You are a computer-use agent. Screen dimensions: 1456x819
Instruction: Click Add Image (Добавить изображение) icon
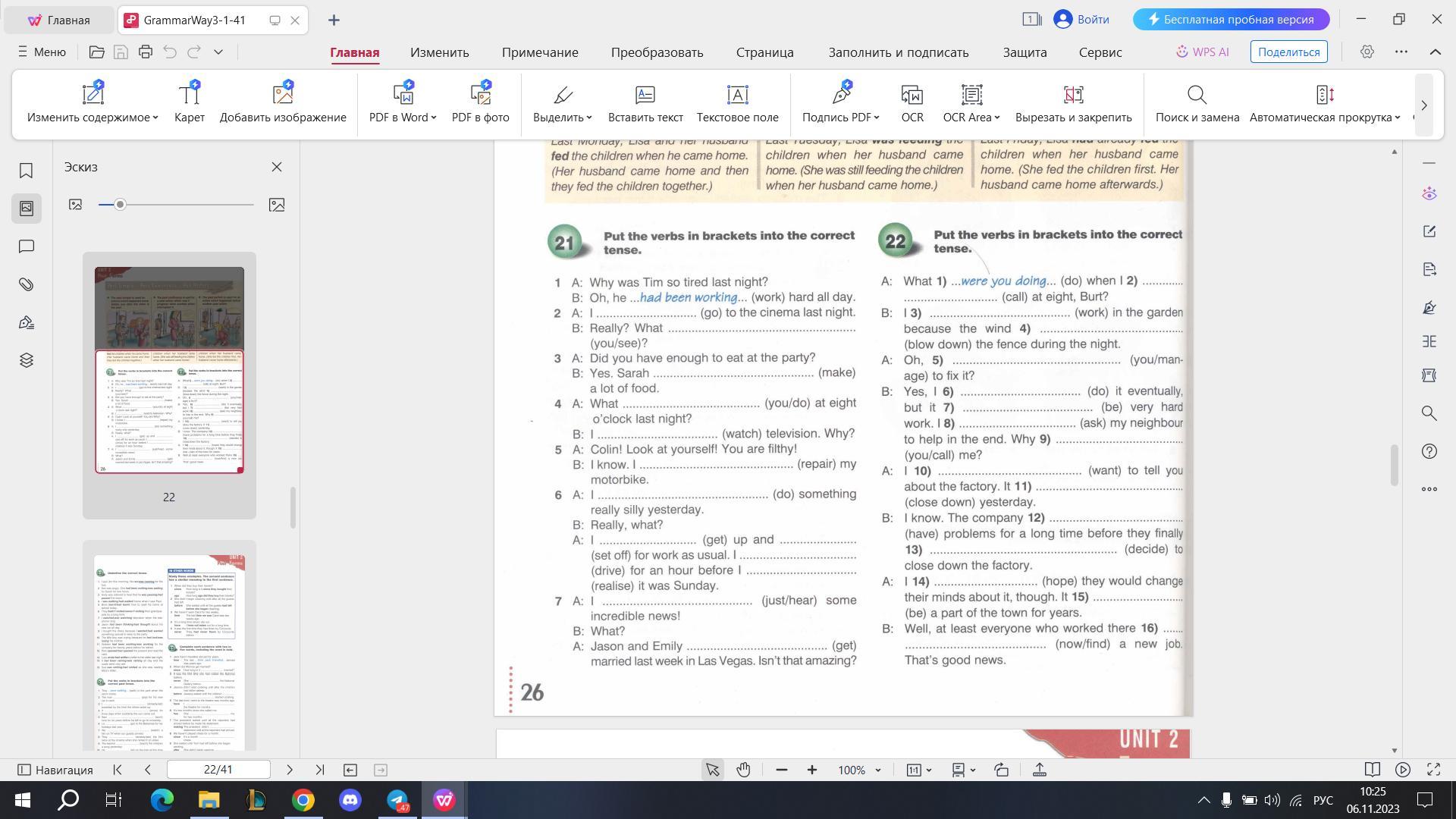pyautogui.click(x=282, y=96)
